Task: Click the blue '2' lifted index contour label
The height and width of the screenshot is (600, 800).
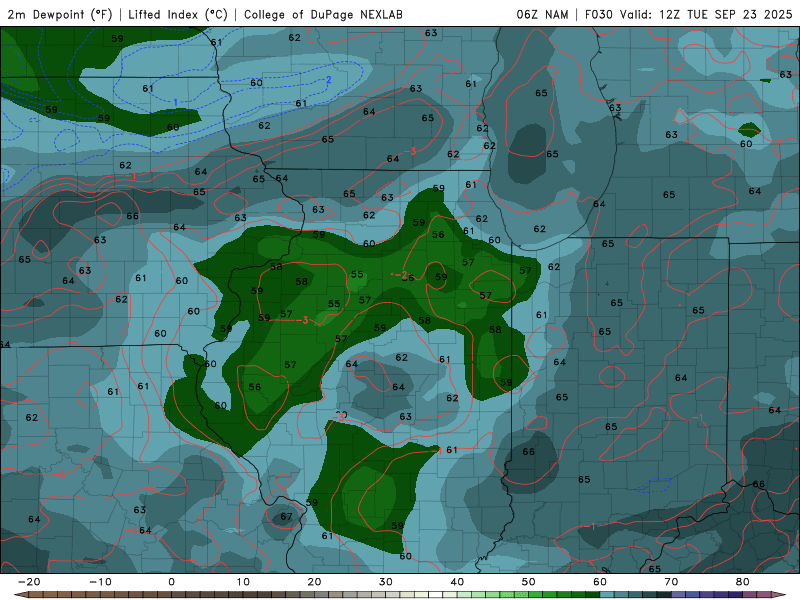Action: tap(329, 80)
